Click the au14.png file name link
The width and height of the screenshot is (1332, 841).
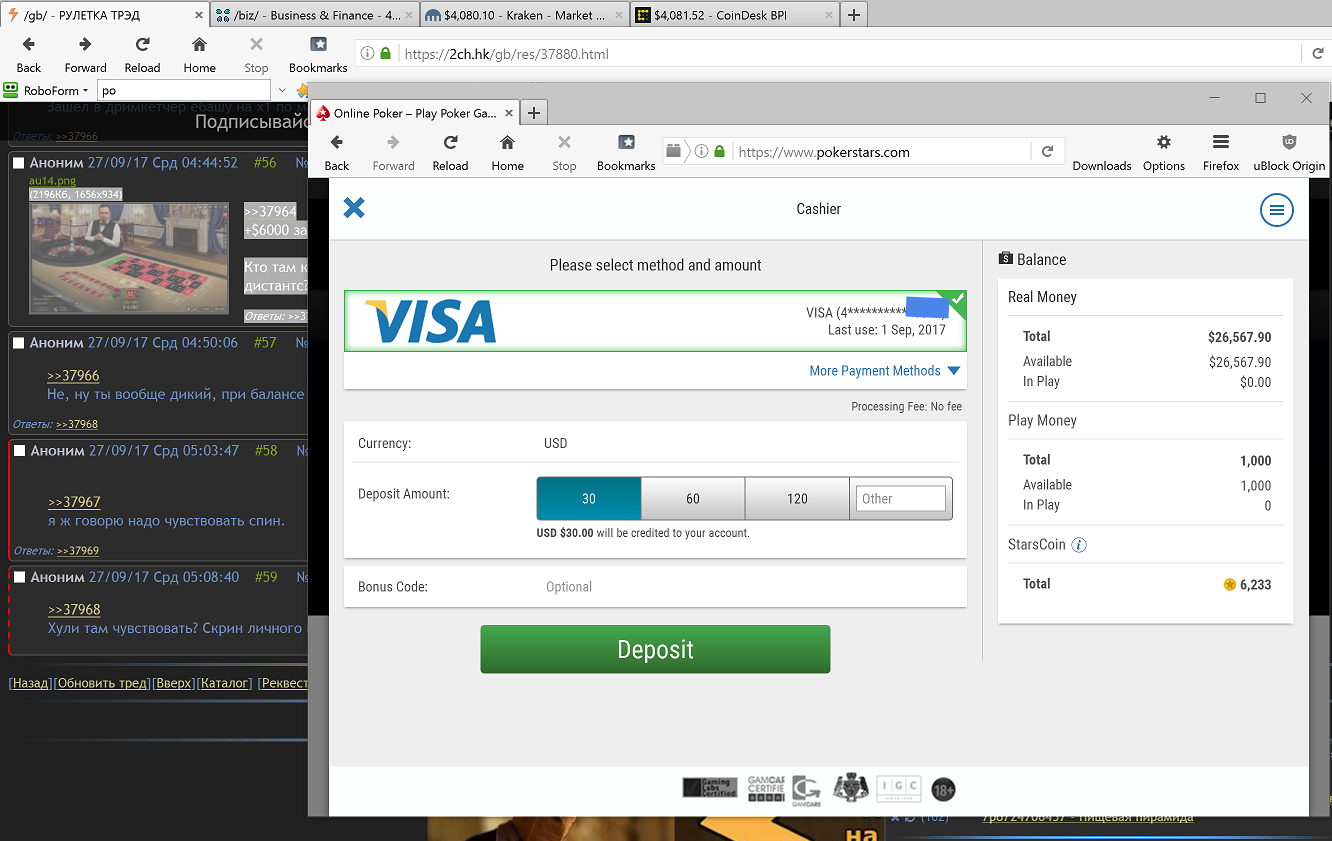click(x=53, y=181)
